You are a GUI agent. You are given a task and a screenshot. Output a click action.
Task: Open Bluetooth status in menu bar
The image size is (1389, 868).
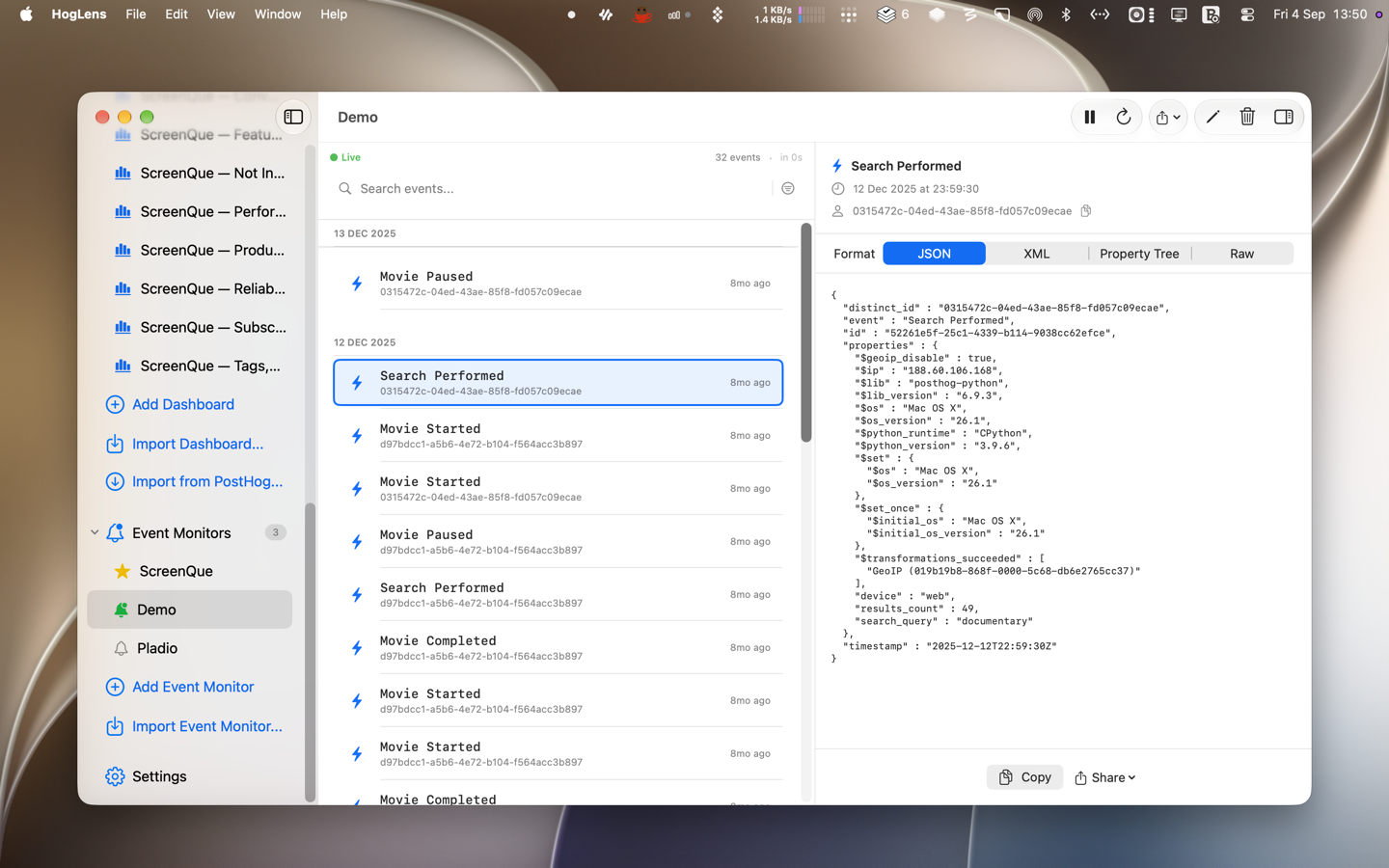point(1066,14)
